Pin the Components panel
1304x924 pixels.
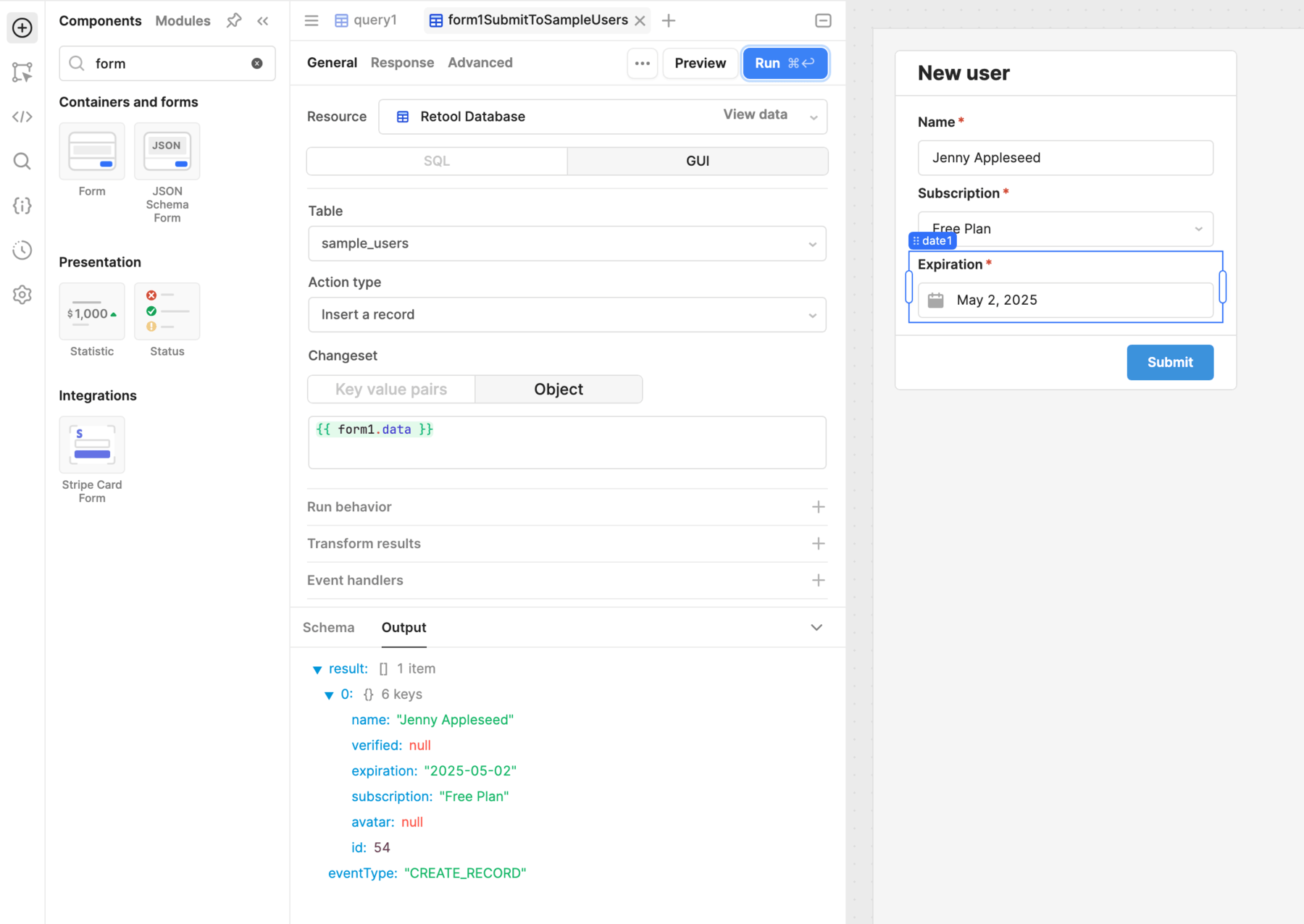[233, 21]
